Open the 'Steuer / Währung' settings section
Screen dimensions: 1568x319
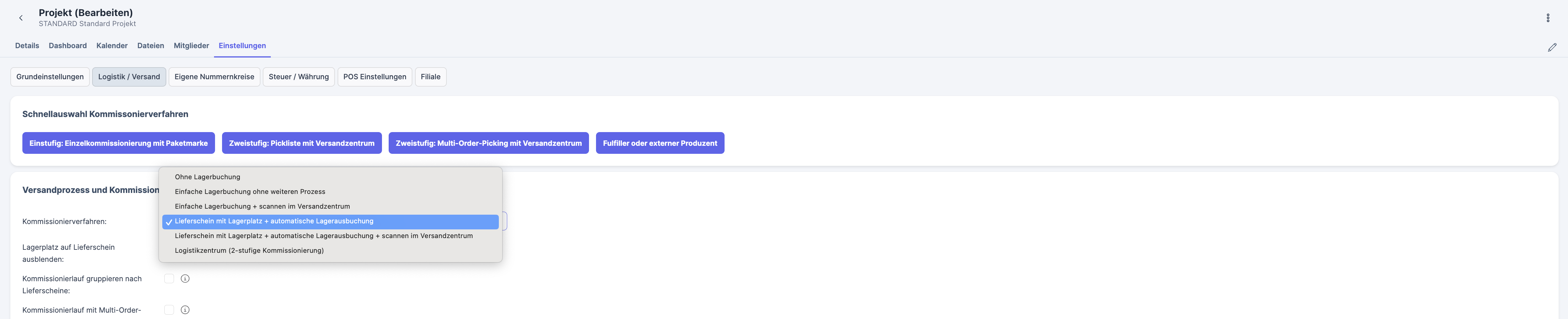(298, 77)
